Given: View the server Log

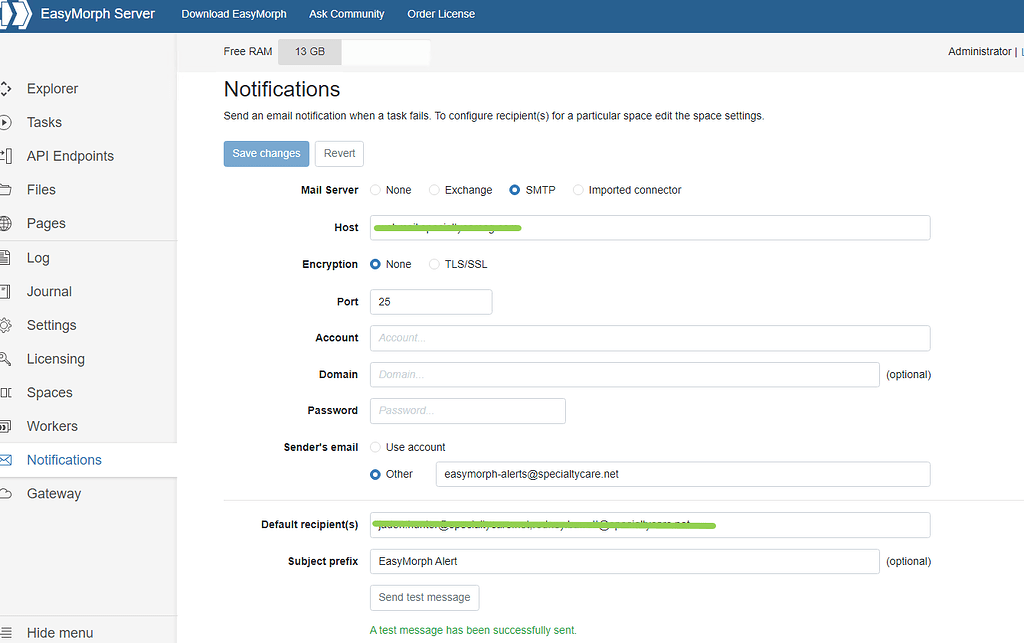Looking at the screenshot, I should tap(38, 257).
